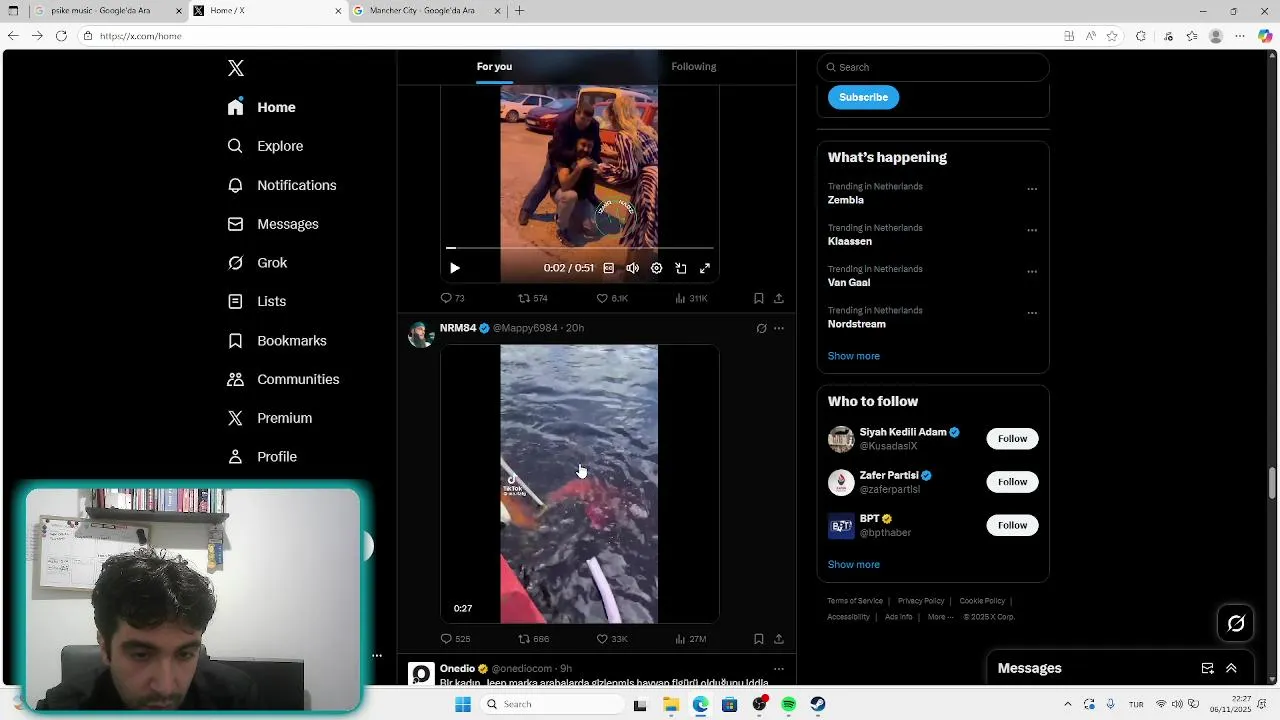Open Terms of Service link

(855, 601)
